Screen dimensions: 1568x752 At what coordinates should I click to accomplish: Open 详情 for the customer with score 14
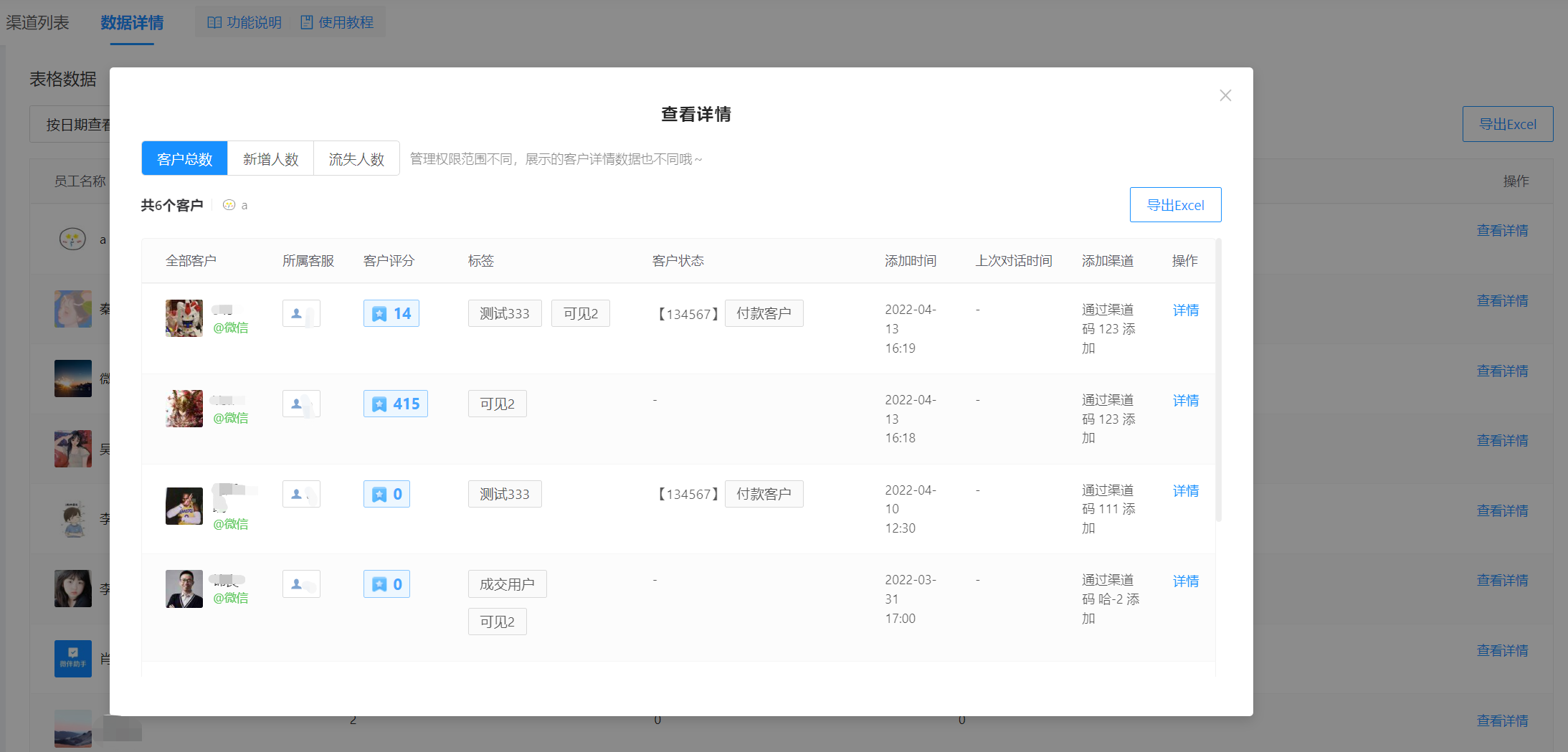coord(1186,310)
